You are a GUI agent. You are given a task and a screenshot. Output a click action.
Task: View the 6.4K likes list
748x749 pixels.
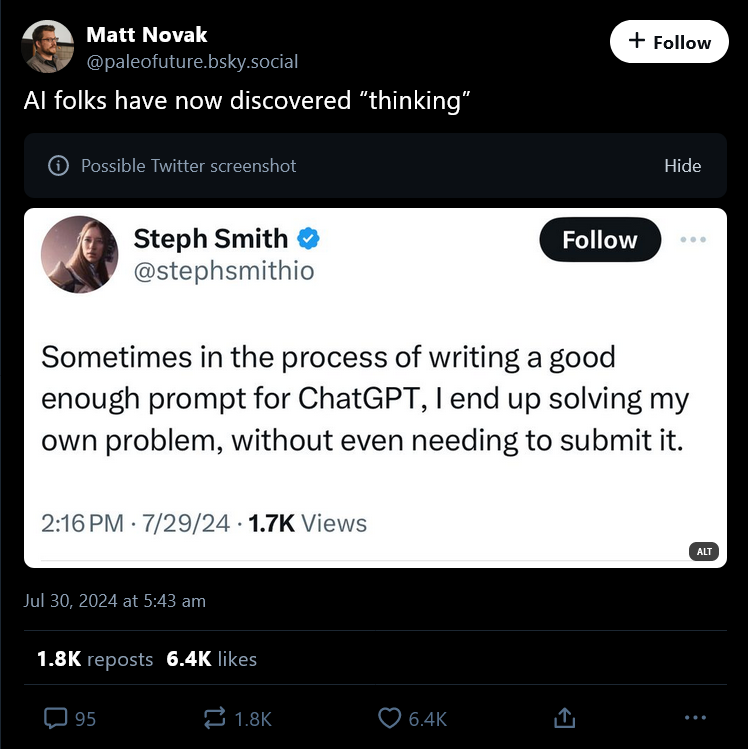(x=213, y=659)
